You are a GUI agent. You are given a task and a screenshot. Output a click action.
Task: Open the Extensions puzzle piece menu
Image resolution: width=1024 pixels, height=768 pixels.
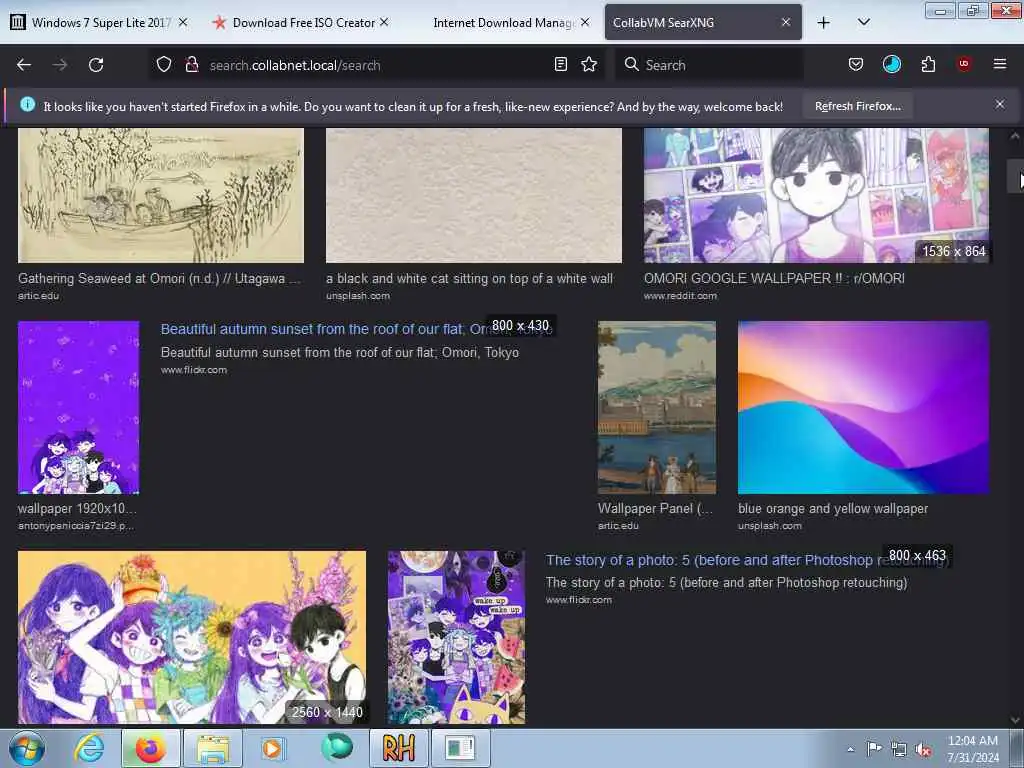click(928, 64)
